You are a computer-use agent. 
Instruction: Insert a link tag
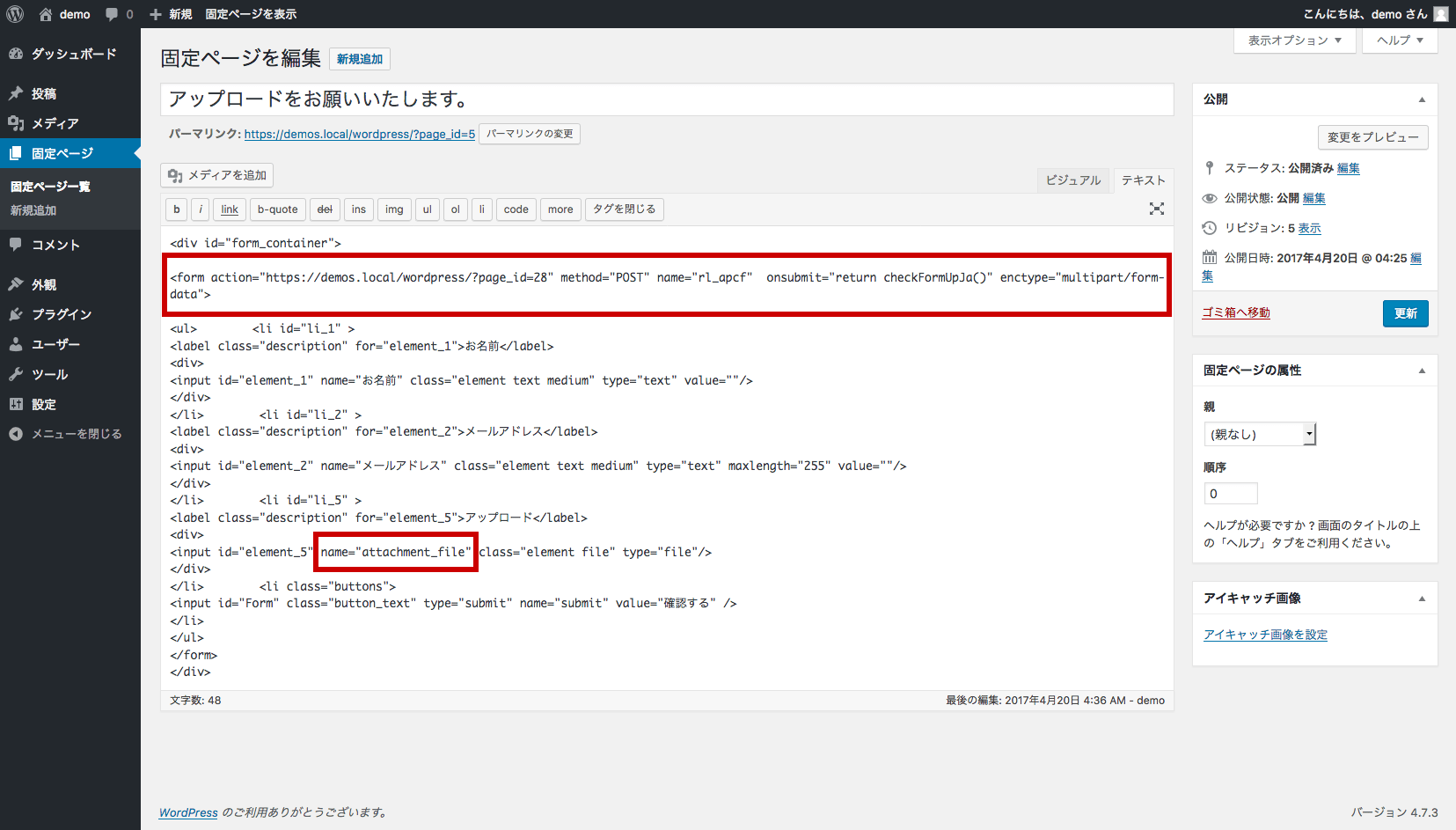[230, 209]
